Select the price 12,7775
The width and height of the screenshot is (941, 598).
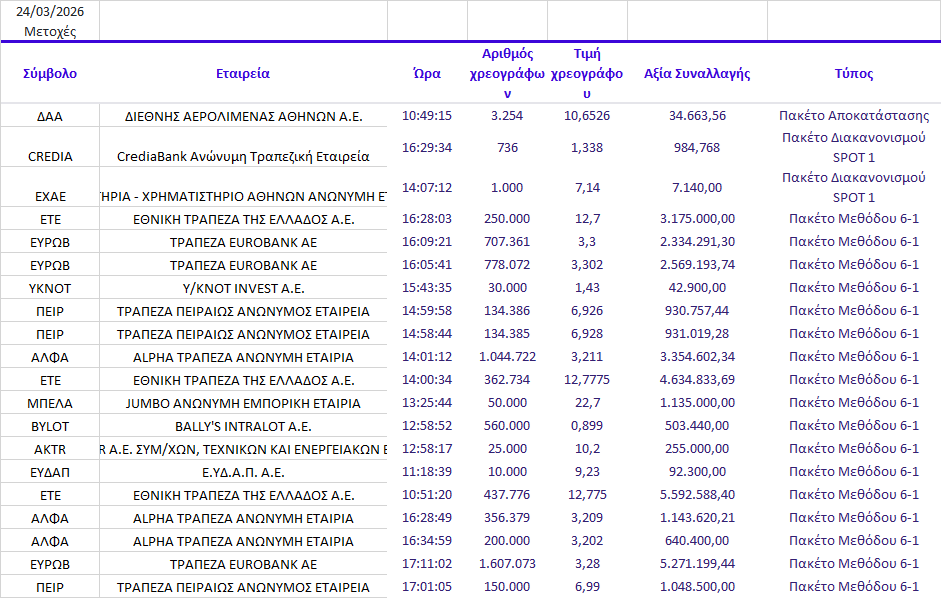[x=587, y=380]
